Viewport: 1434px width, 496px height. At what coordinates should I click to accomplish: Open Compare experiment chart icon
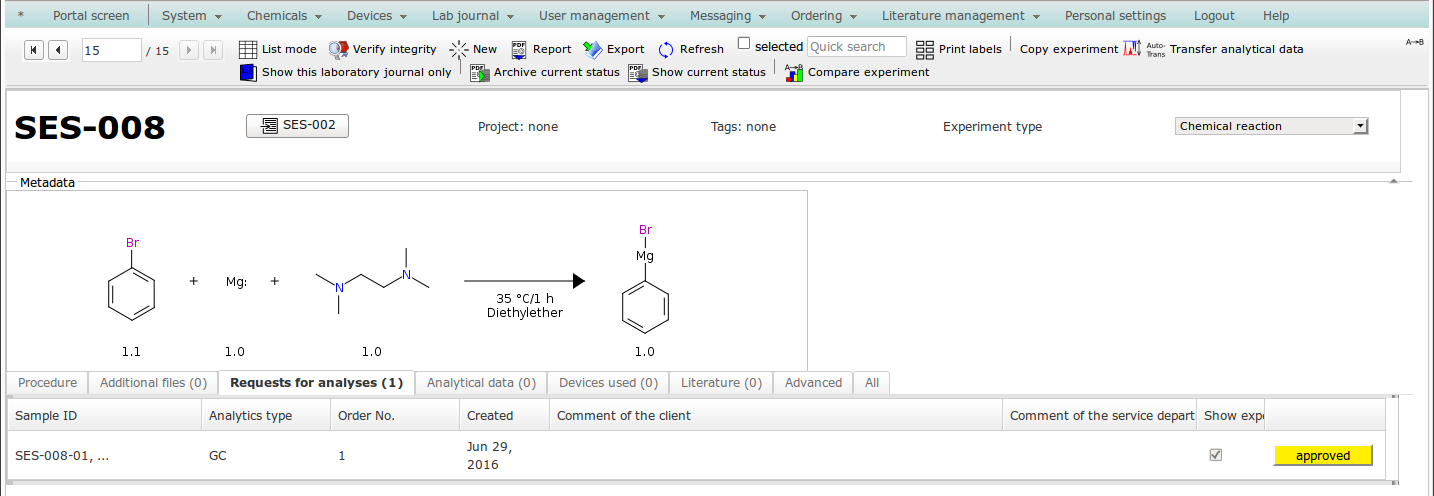(x=794, y=72)
